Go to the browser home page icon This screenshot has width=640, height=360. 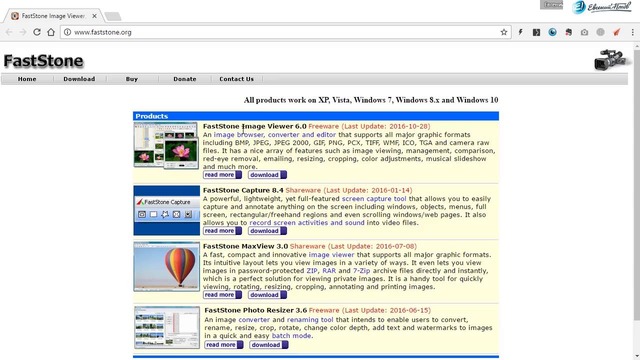(51, 32)
